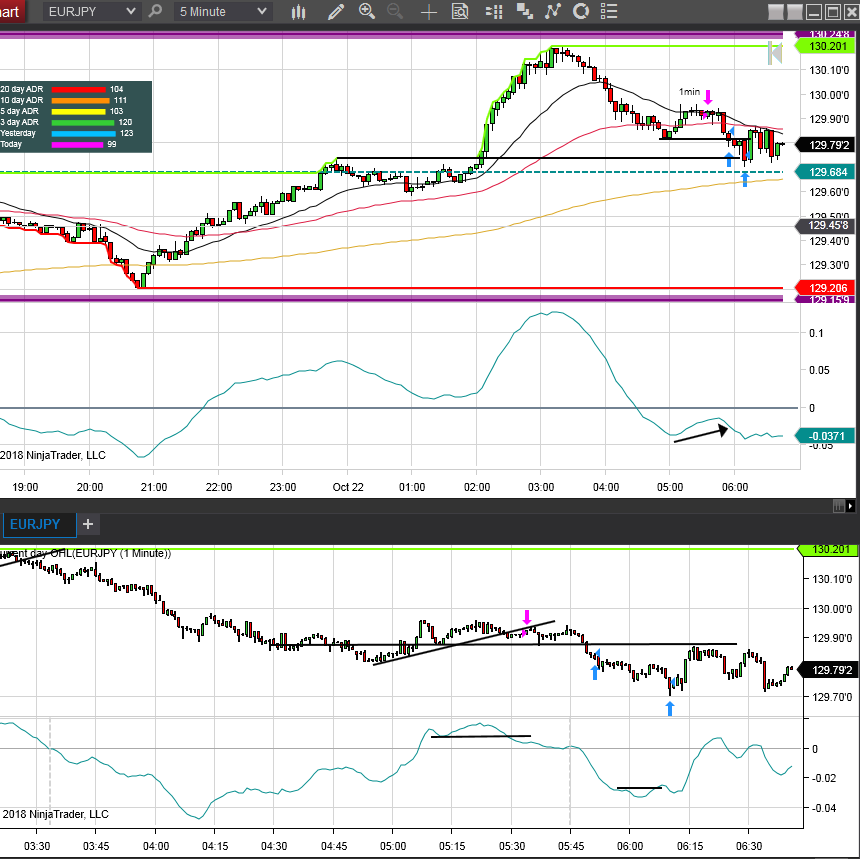Open the Data Box icon

[x=460, y=12]
